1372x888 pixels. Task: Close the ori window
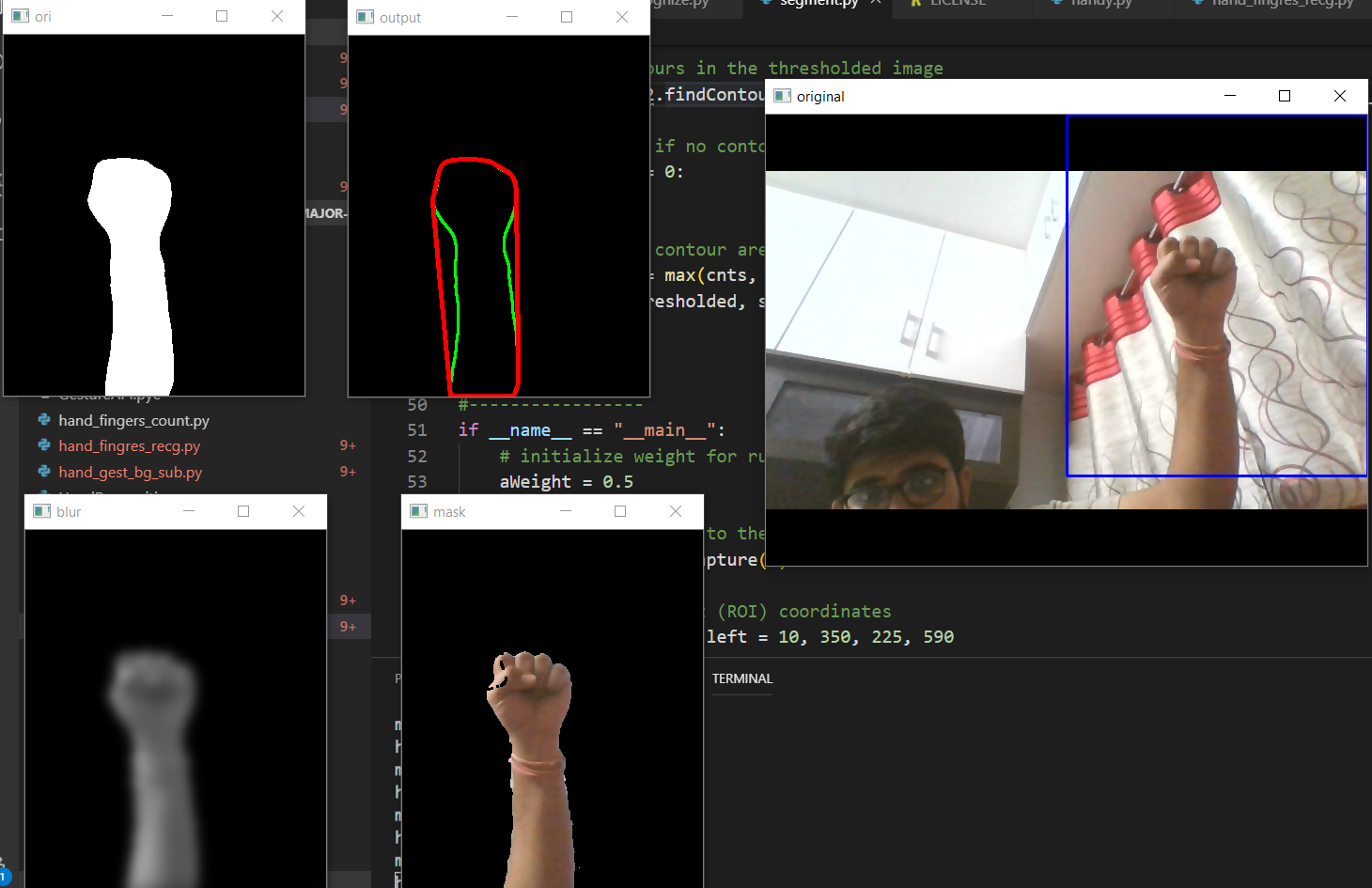click(277, 16)
